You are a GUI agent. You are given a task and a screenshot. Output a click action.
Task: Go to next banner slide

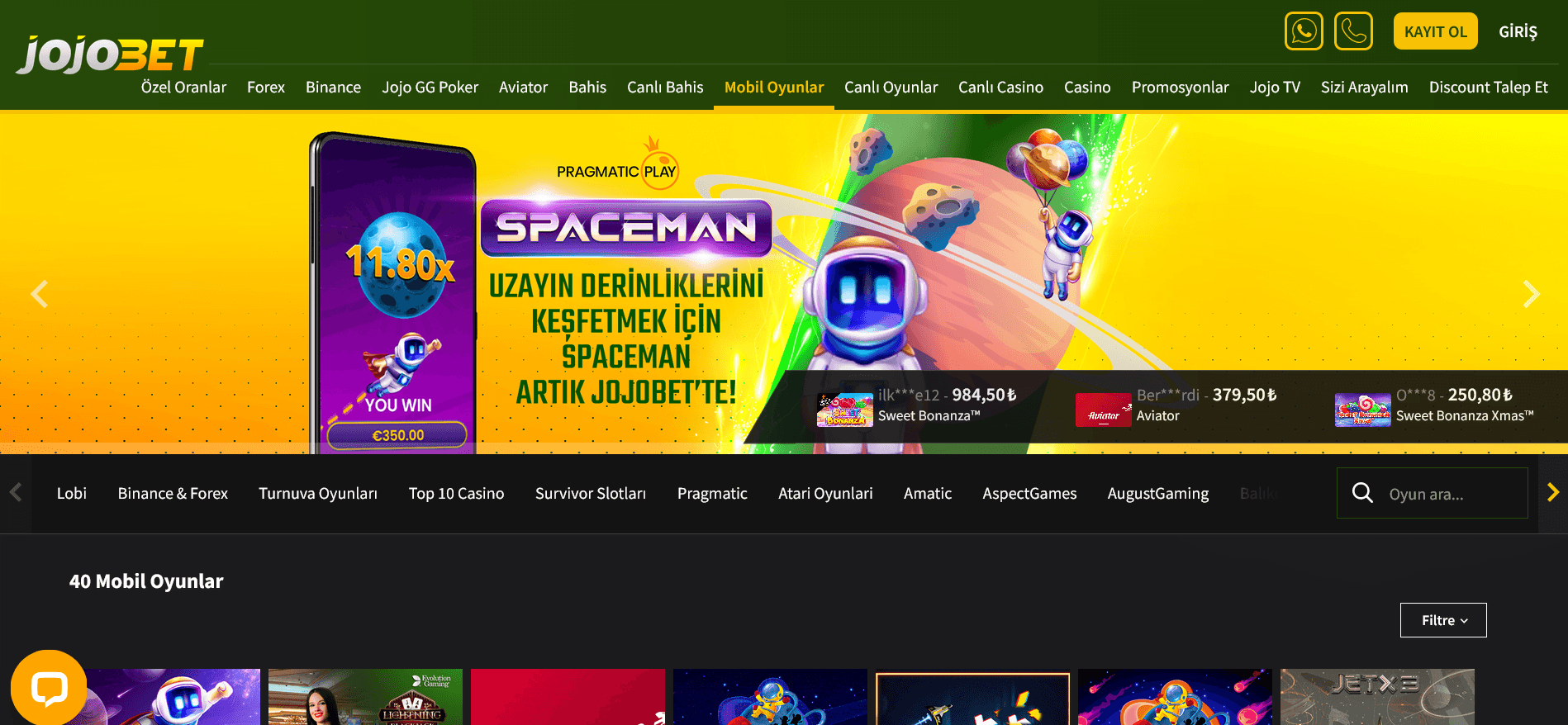click(x=1531, y=294)
